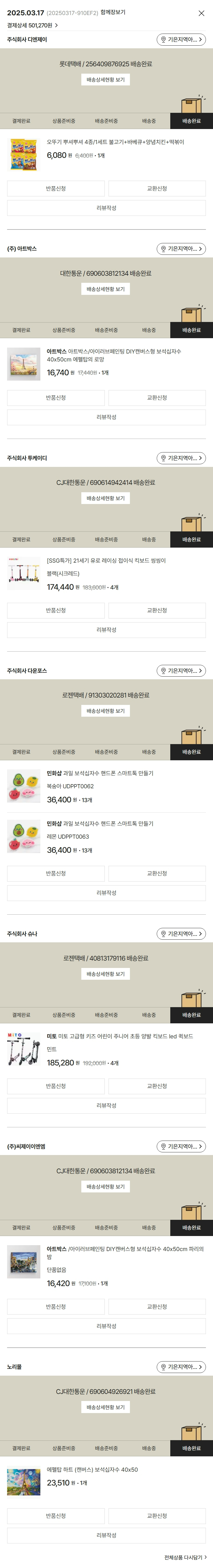Image resolution: width=213 pixels, height=1568 pixels.
Task: Request exchange (교환신청) for 아트박스 에펠탑의 로망
Action: pos(156,398)
